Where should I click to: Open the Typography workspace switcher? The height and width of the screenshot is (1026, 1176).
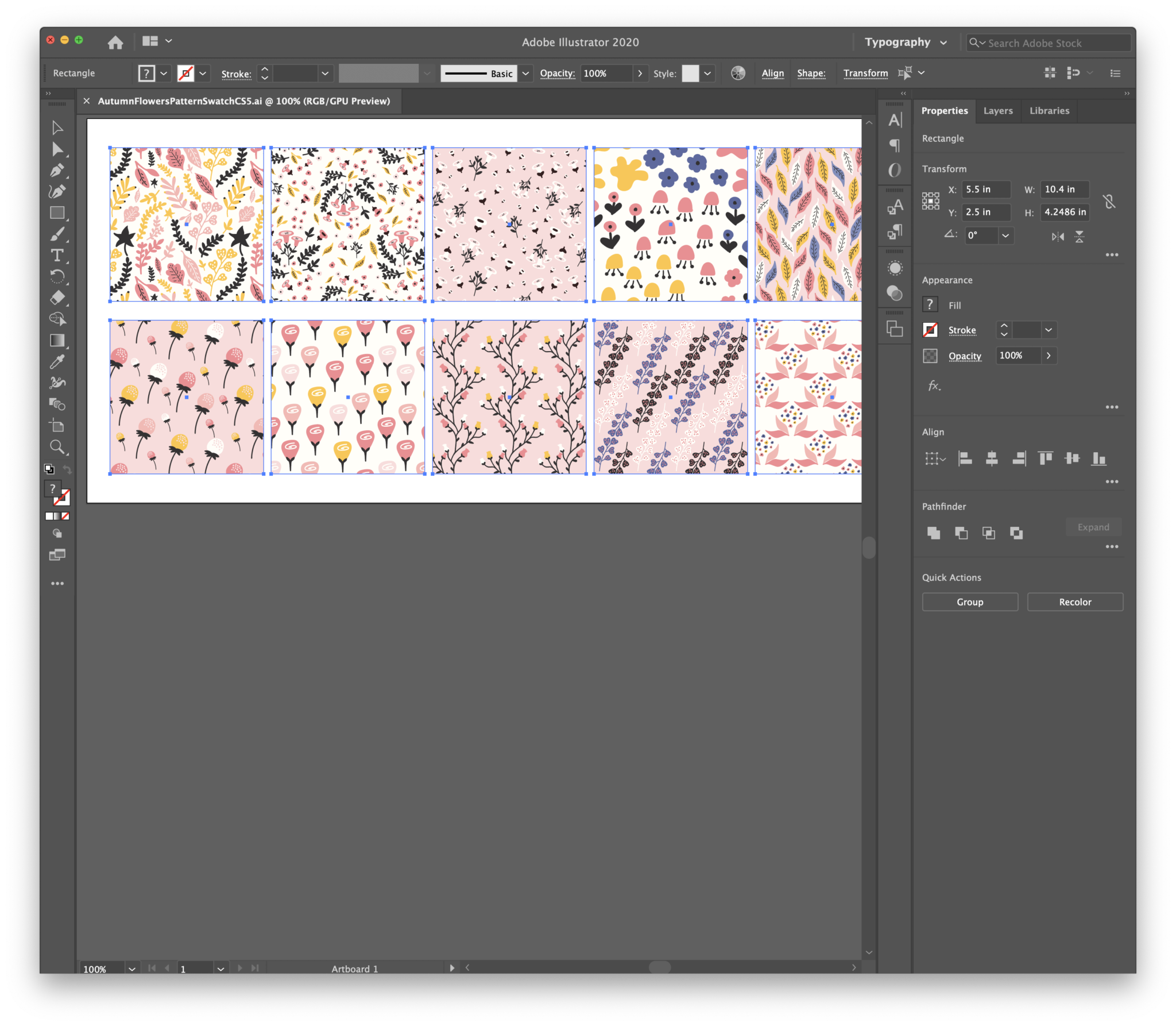(x=906, y=41)
